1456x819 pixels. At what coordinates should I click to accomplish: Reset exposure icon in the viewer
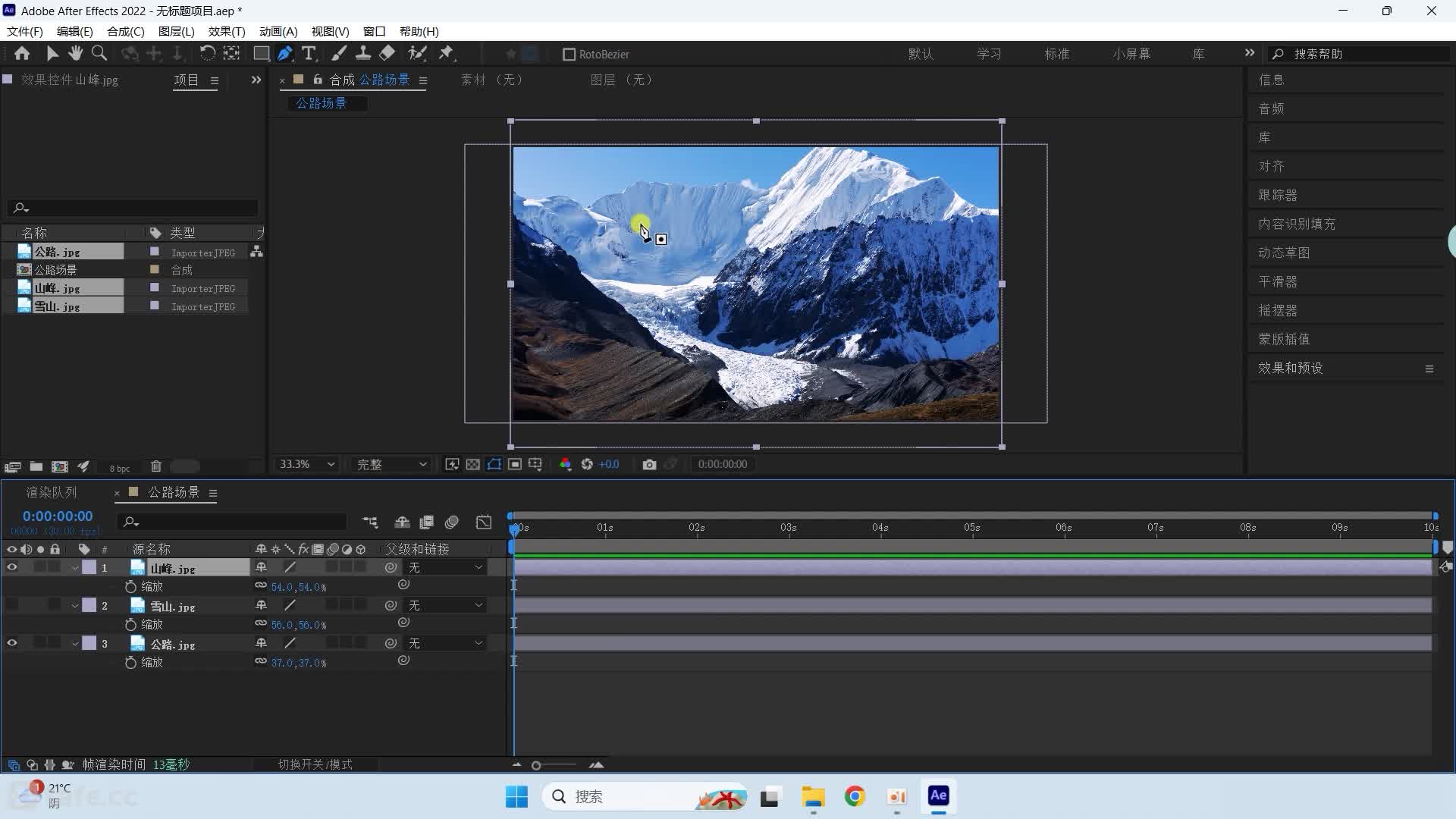coord(587,465)
